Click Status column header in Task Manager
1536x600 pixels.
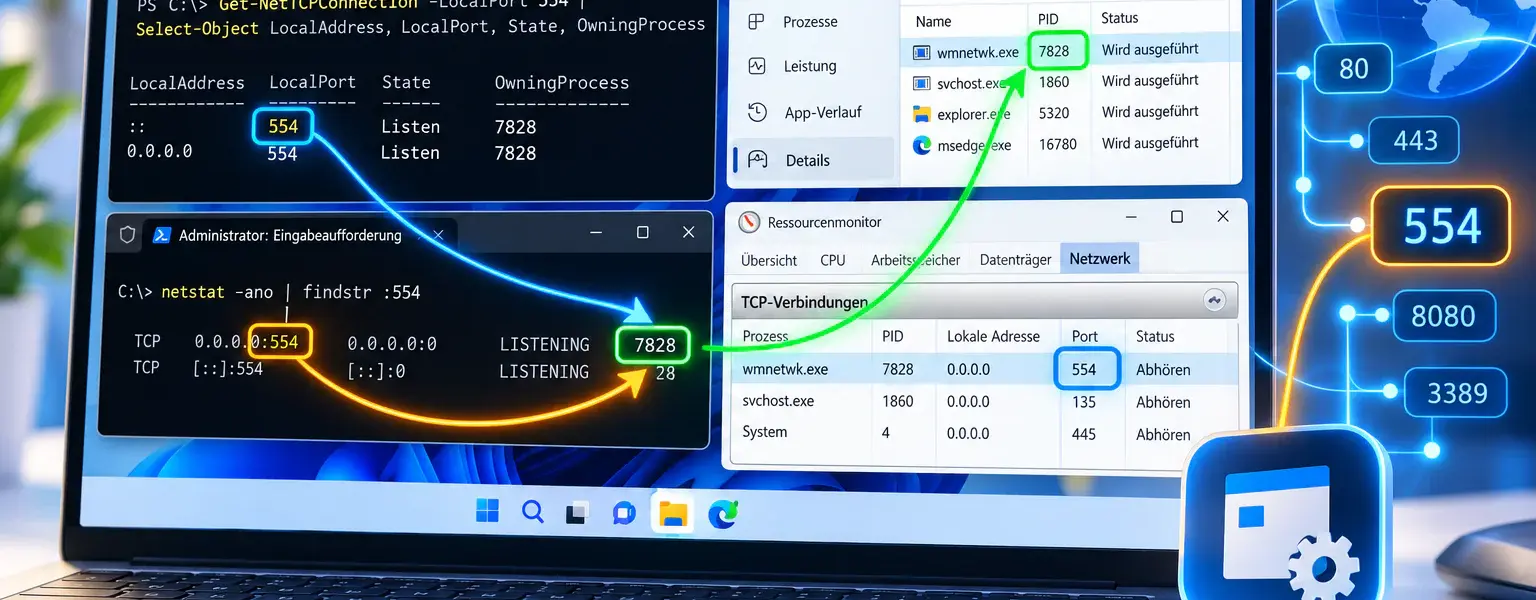1120,18
